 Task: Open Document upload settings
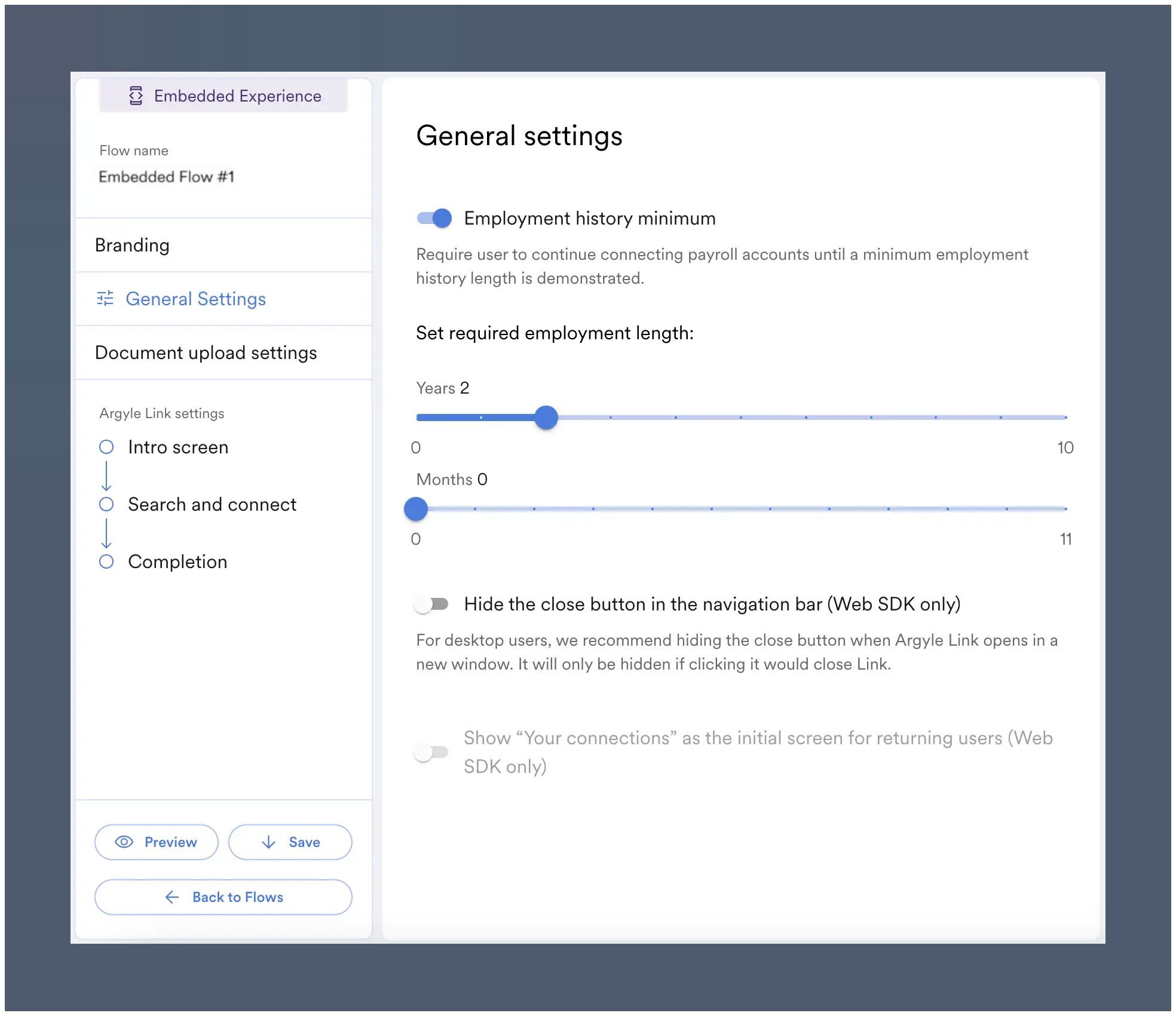point(206,352)
